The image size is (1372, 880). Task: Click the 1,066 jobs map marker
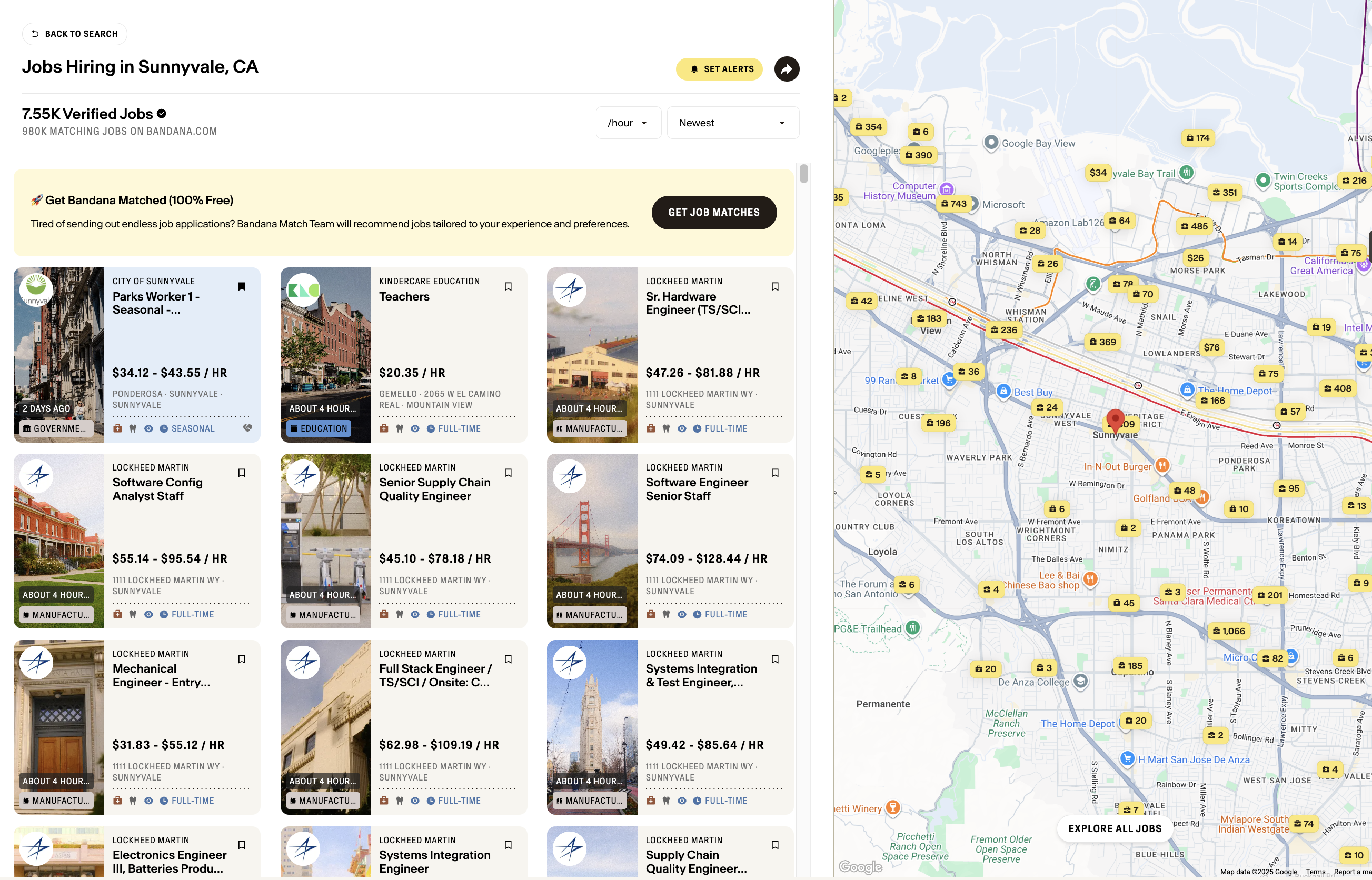pos(1229,631)
